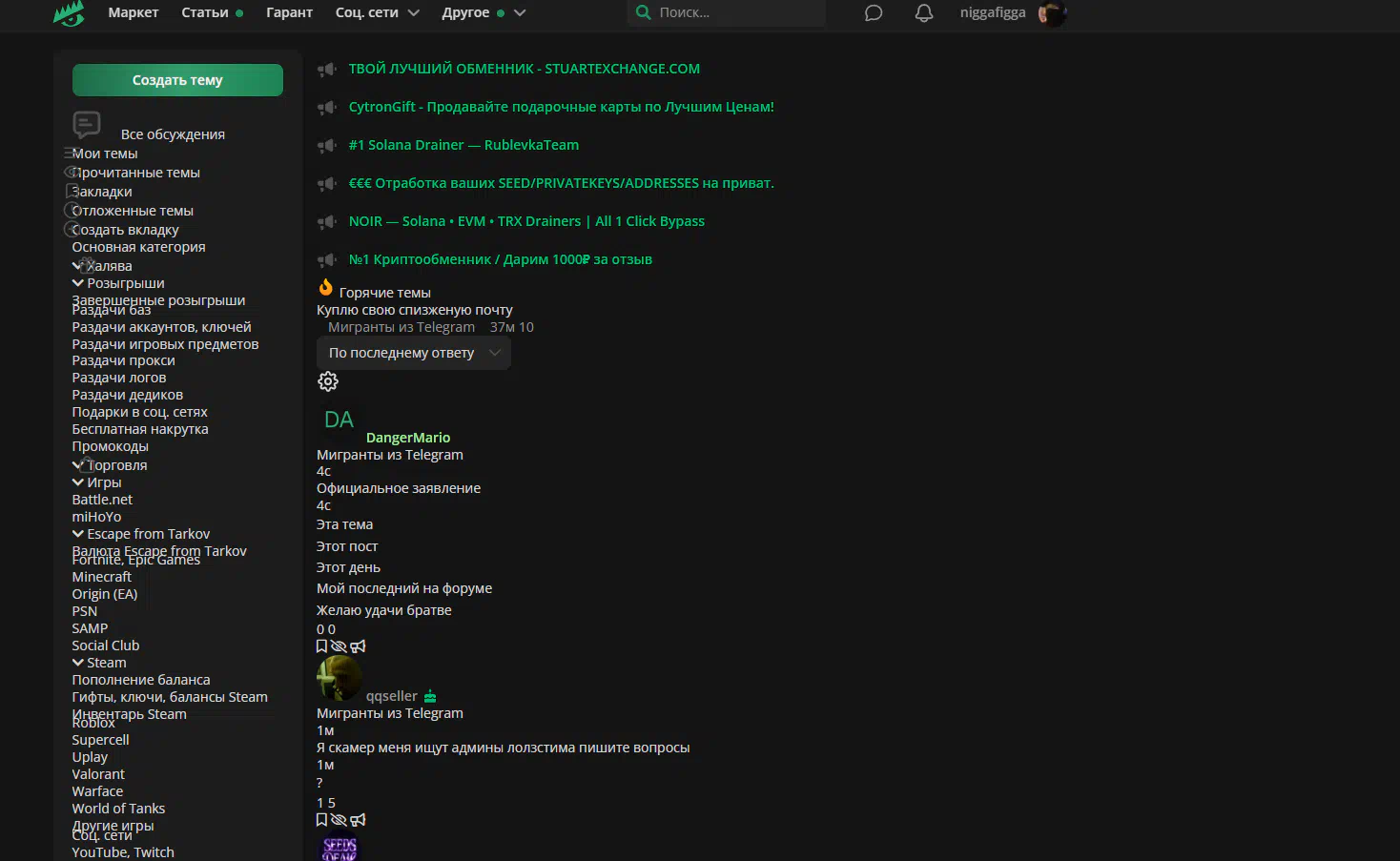Open the Маркет menu item

pos(133,12)
